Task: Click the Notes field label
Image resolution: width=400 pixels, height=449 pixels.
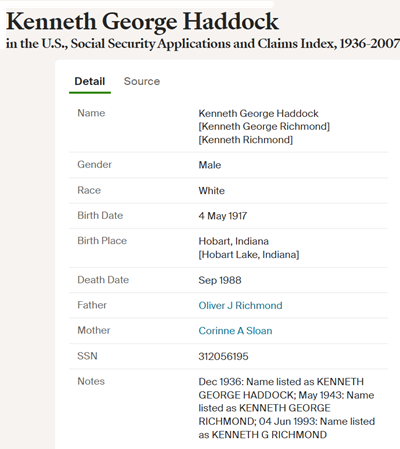Action: (x=91, y=381)
